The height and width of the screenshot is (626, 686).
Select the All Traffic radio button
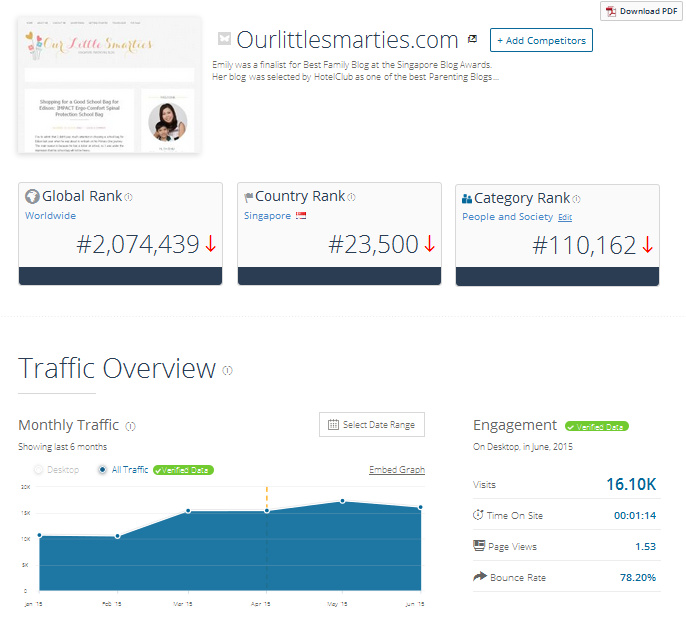tap(102, 470)
